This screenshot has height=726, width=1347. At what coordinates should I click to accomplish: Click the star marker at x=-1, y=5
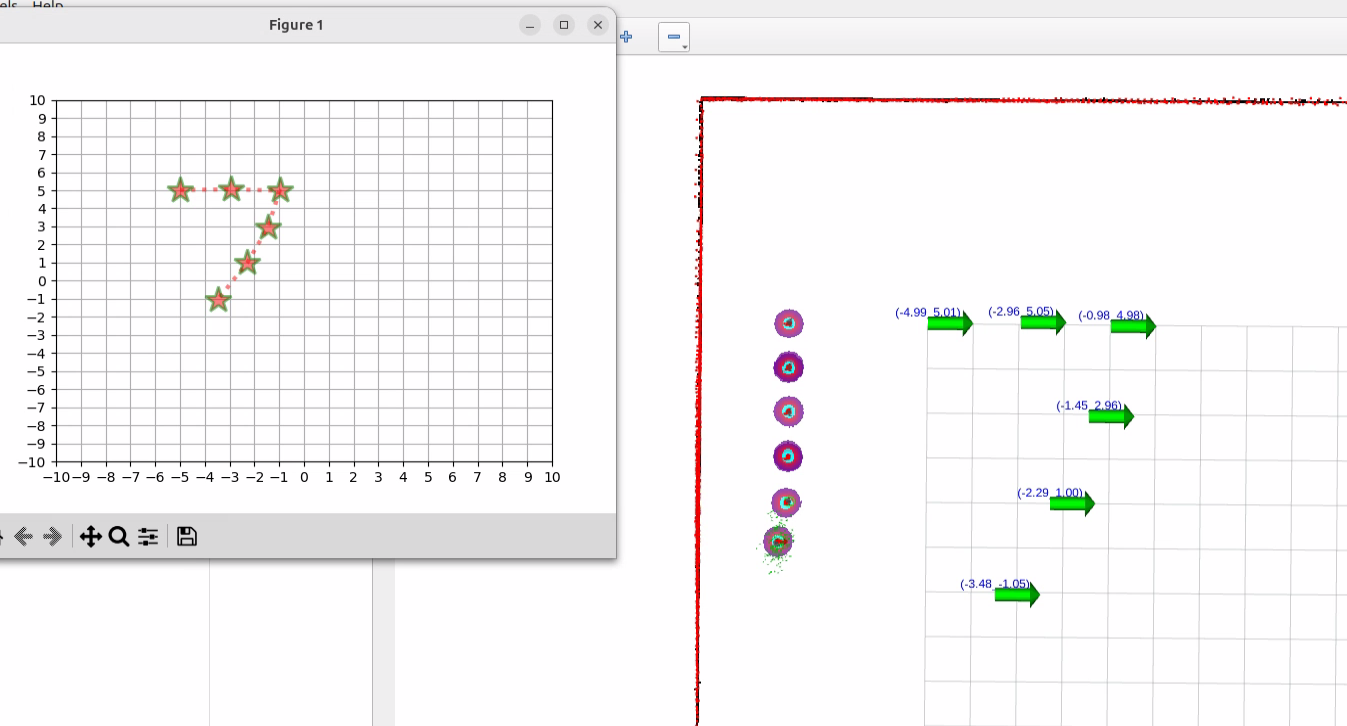coord(280,190)
